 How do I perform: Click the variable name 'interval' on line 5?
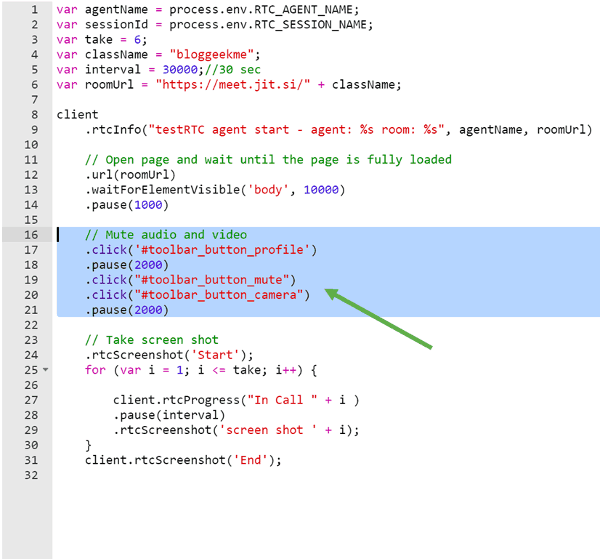pos(113,70)
